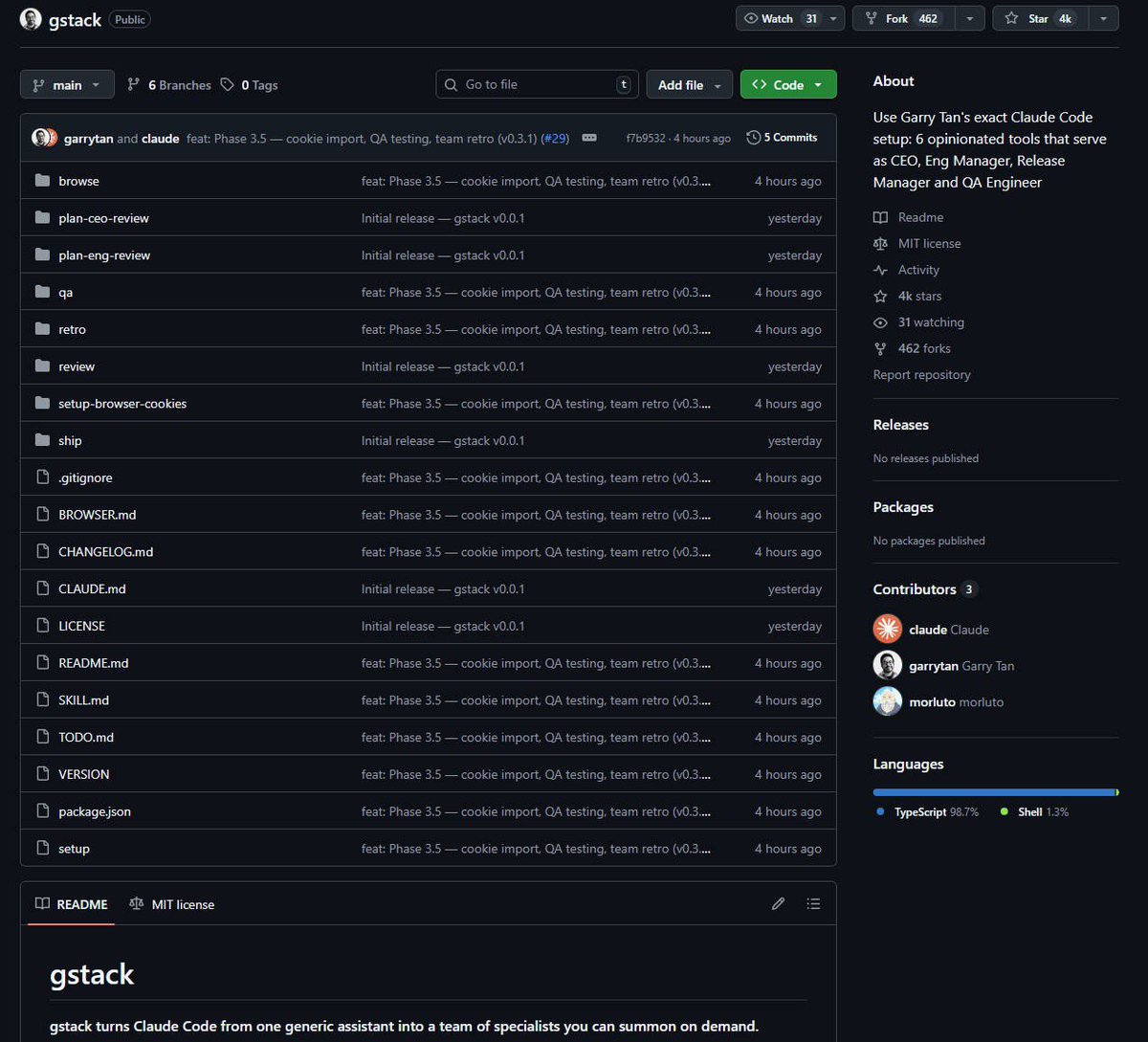Viewport: 1148px width, 1042px height.
Task: Open the SKILL.md file
Action: 83,700
